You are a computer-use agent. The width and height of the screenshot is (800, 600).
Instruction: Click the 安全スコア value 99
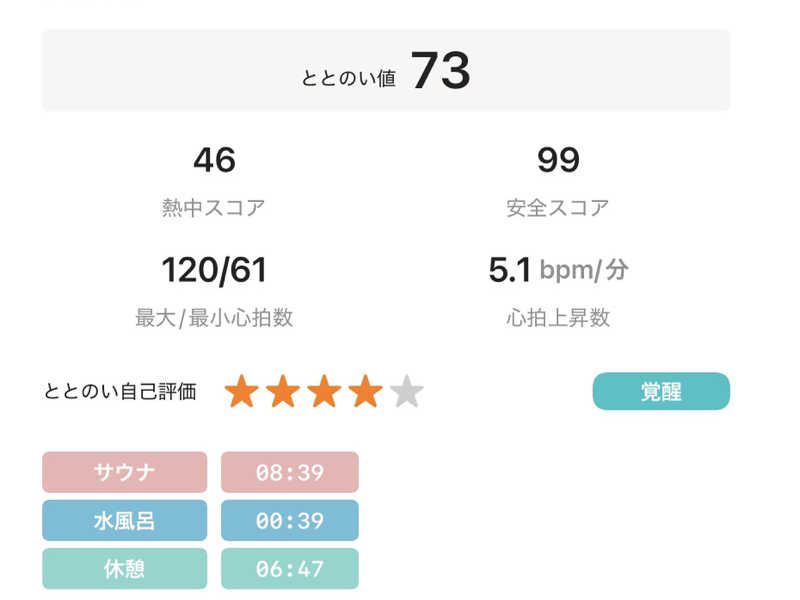[x=558, y=160]
